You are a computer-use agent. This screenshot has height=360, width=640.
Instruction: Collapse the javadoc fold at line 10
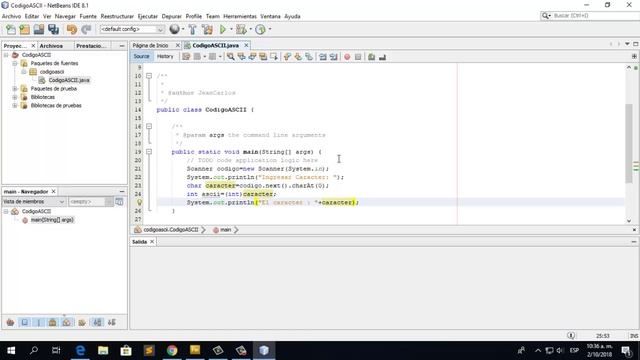[149, 76]
